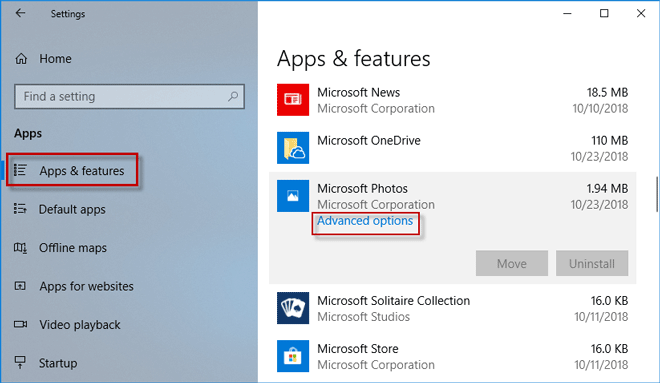Open Apps for websites section
This screenshot has height=383, width=660.
point(86,286)
